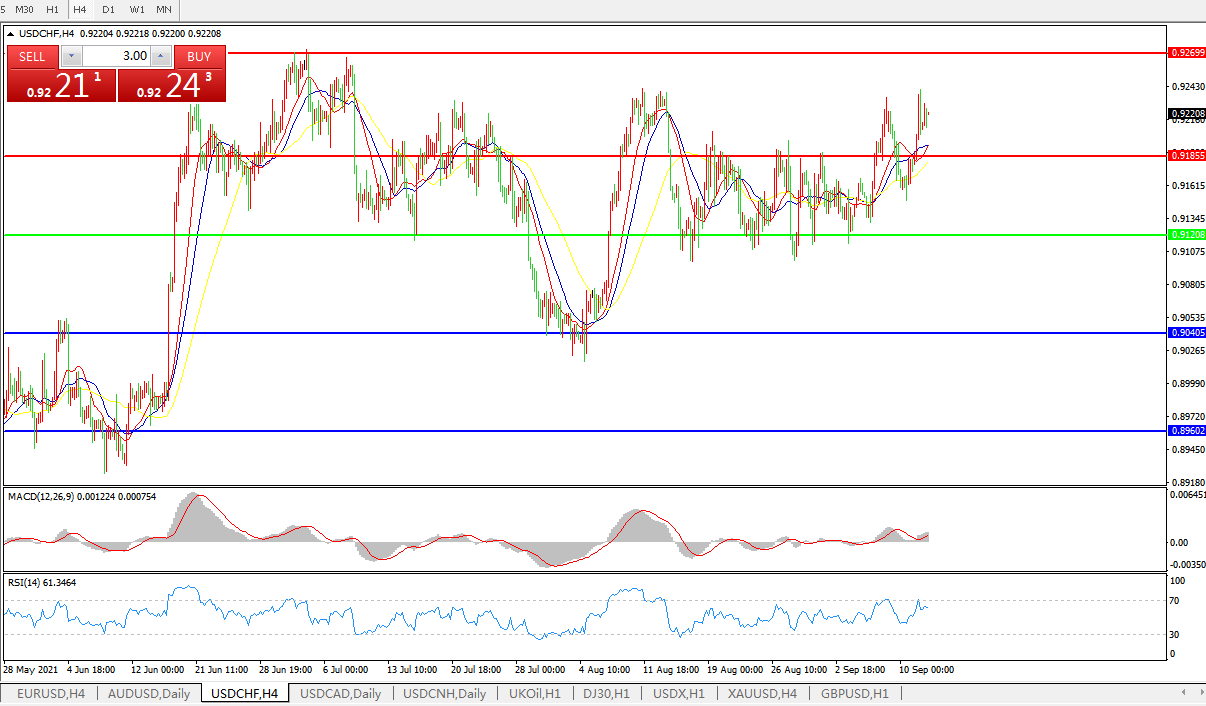The width and height of the screenshot is (1206, 706).
Task: Choose the W1 weekly timeframe
Action: [136, 9]
